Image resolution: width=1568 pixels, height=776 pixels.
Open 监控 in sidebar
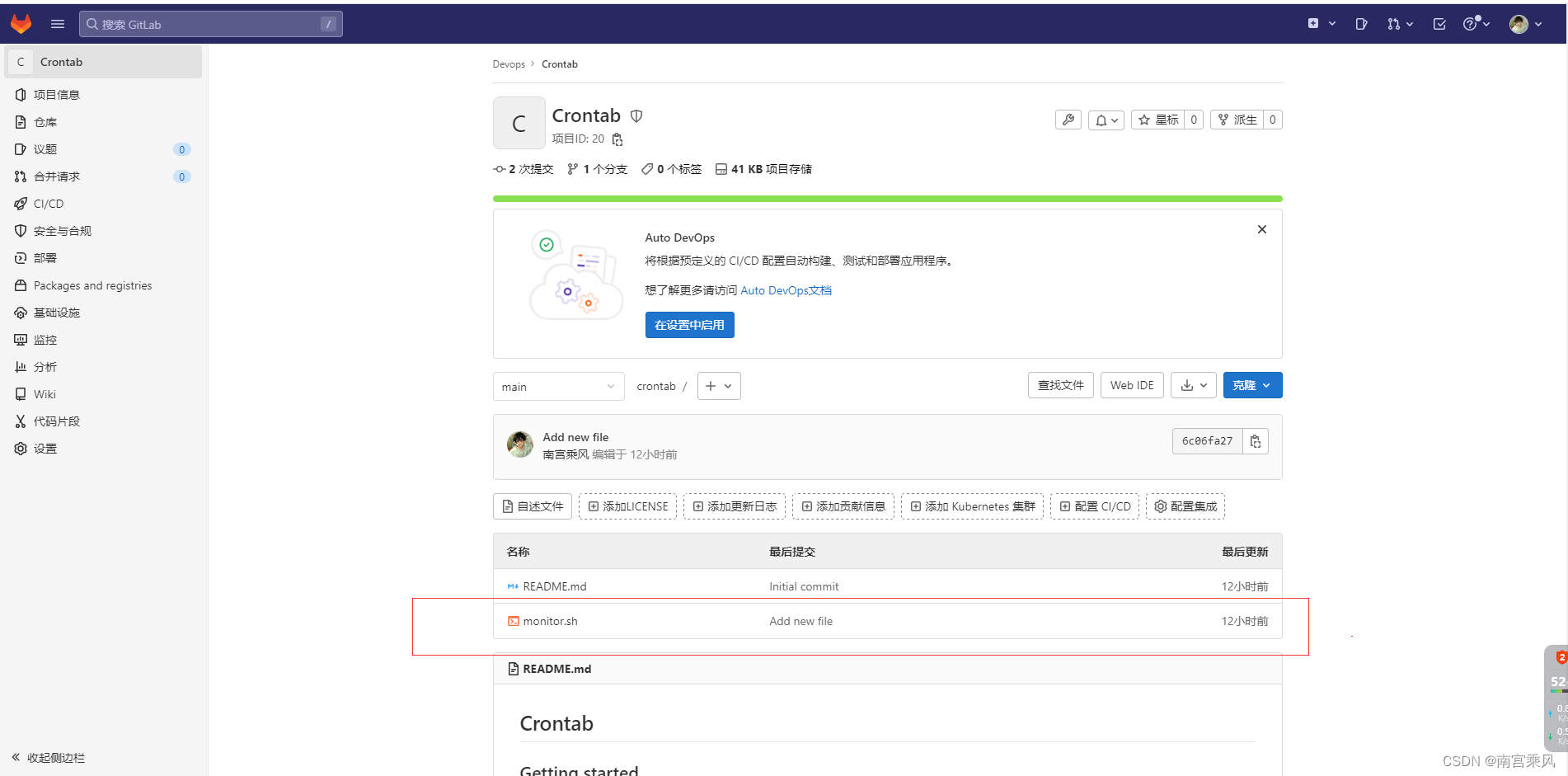pyautogui.click(x=103, y=340)
